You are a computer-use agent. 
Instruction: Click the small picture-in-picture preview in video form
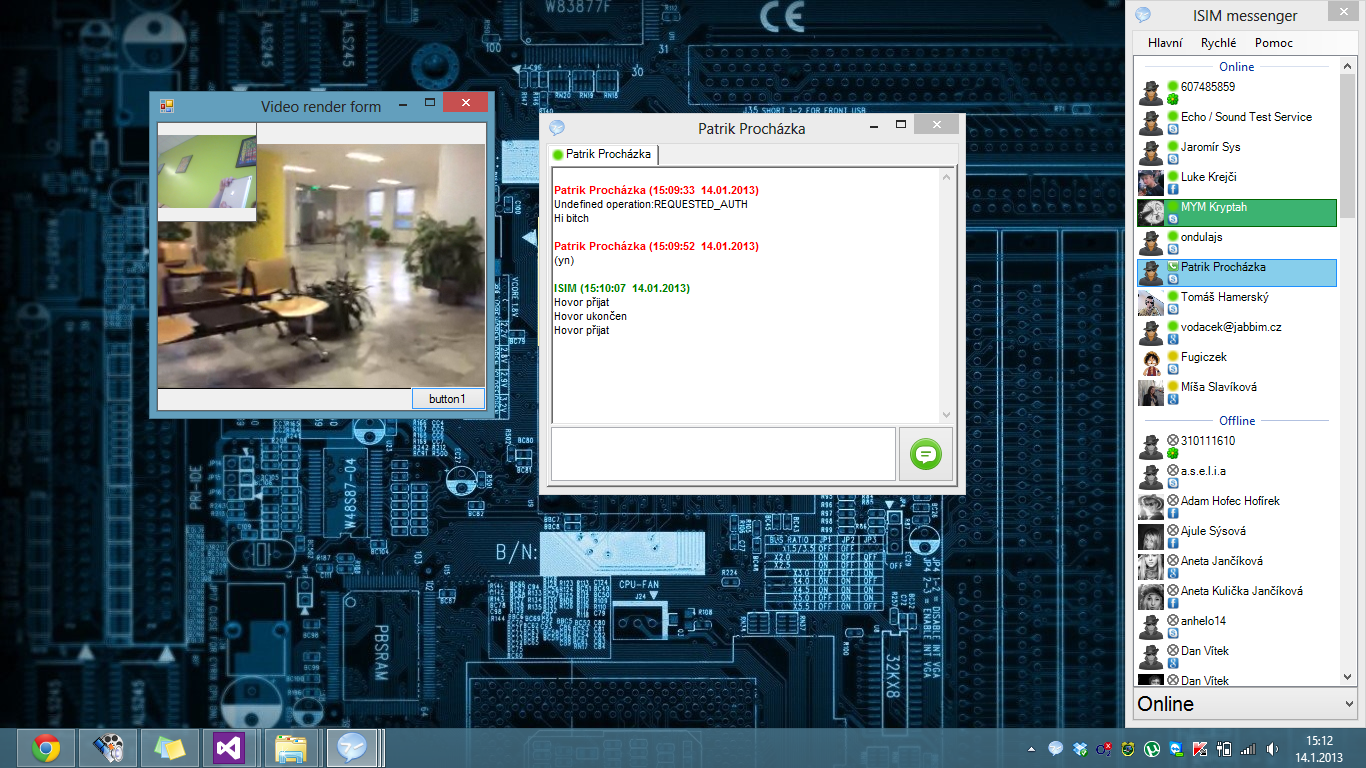pyautogui.click(x=207, y=171)
